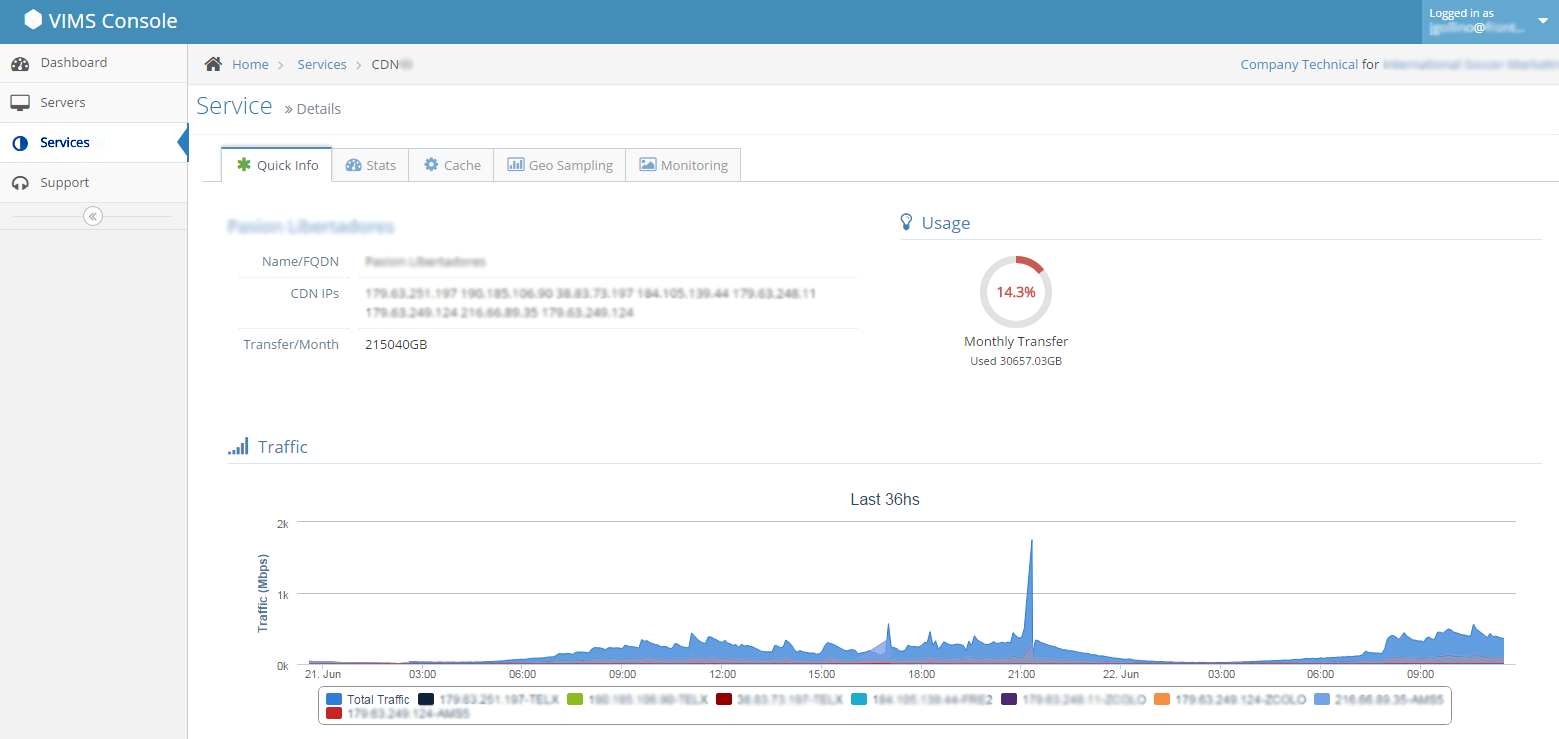
Task: Collapse the sidebar with double-chevron button
Action: [93, 216]
